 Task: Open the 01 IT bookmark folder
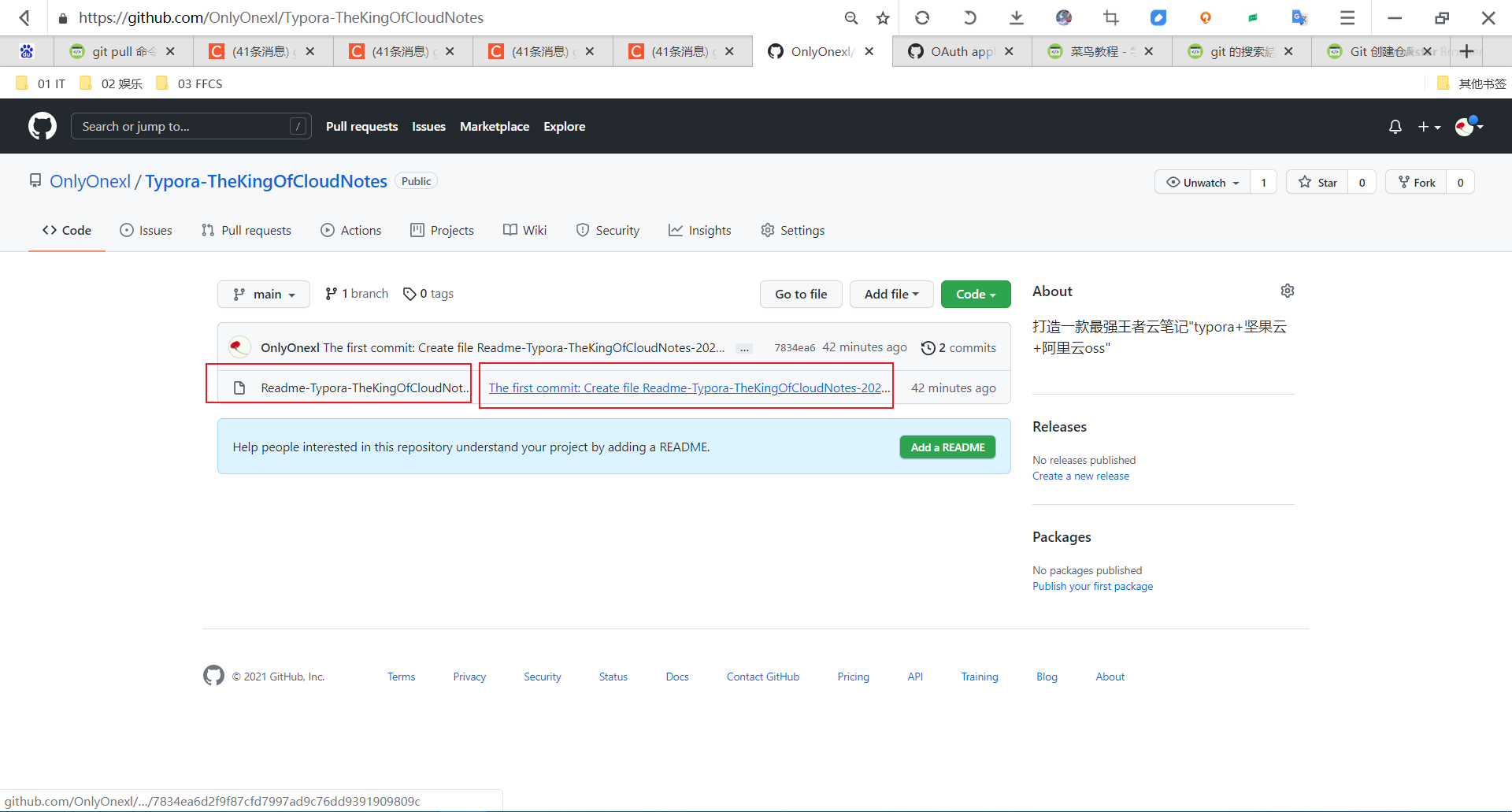(41, 83)
